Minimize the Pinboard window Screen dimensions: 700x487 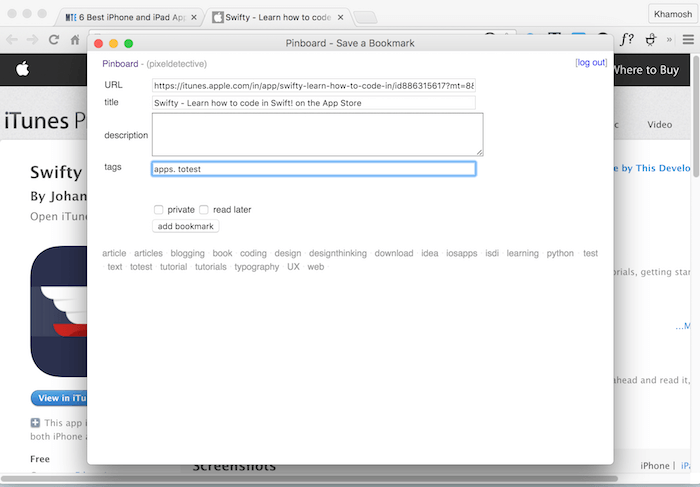(x=113, y=43)
